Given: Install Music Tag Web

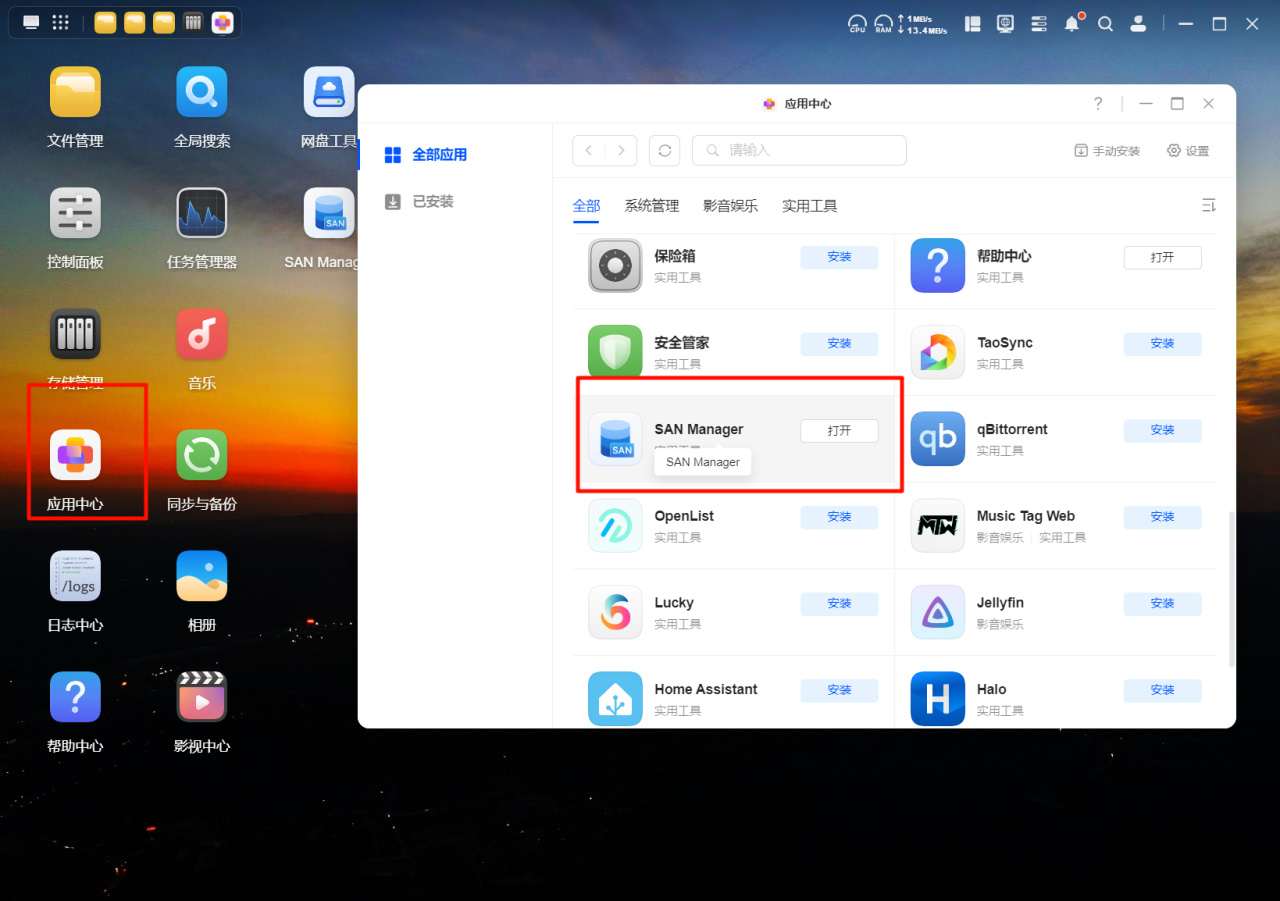Looking at the screenshot, I should (x=1162, y=517).
